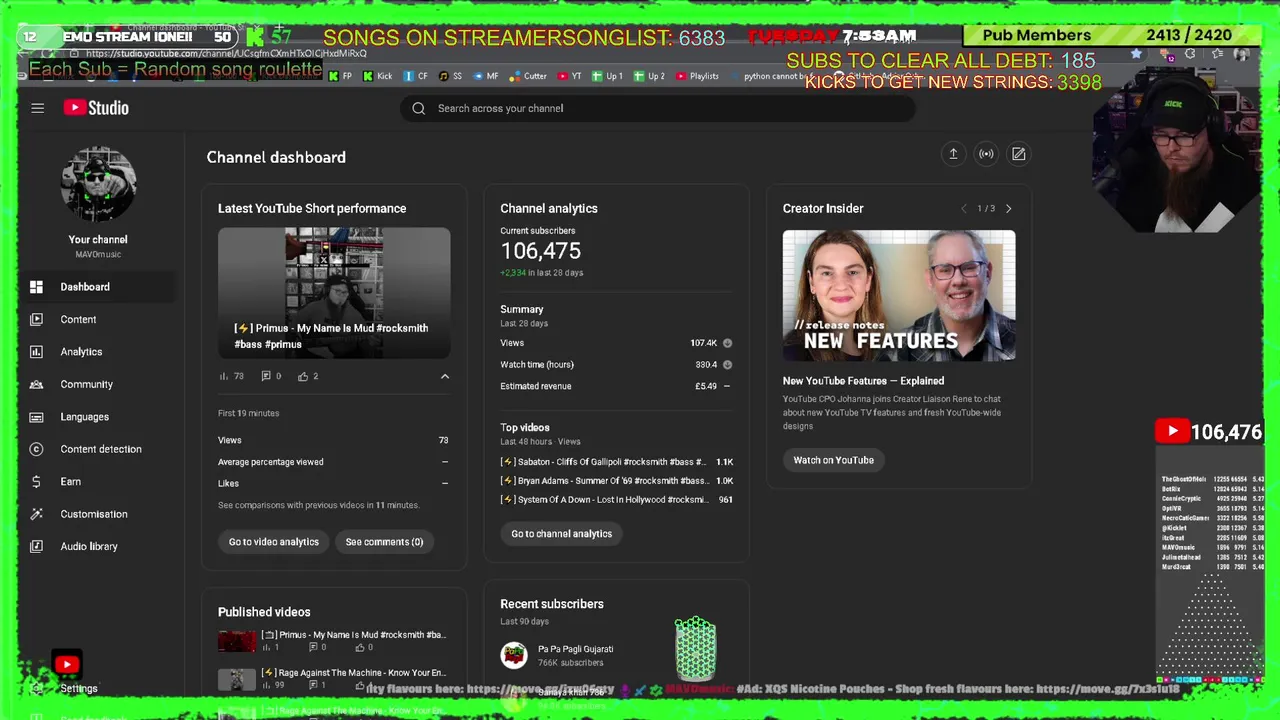
Task: Select Dashboard in the sidebar
Action: (x=98, y=287)
